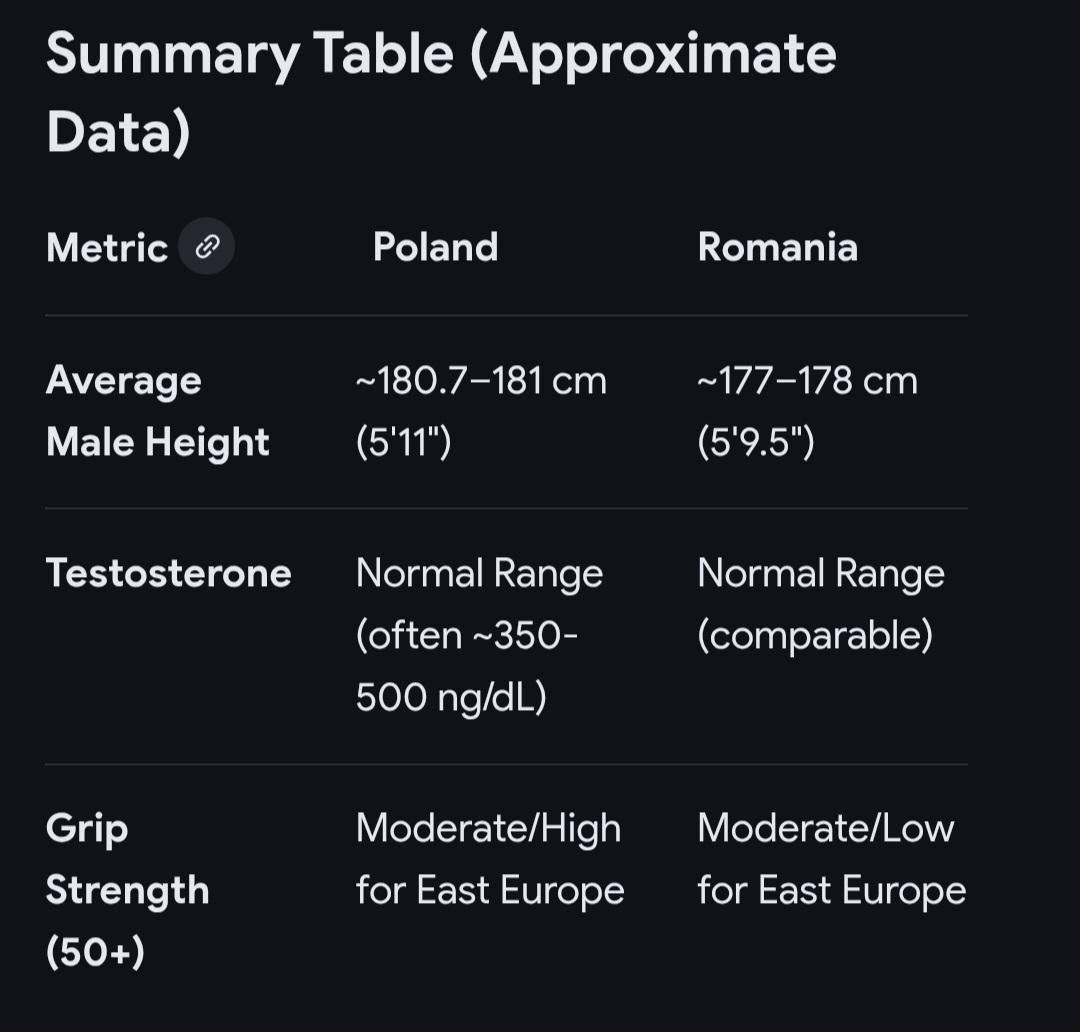Select the Poland column header
Viewport: 1080px width, 1032px height.
[x=435, y=247]
